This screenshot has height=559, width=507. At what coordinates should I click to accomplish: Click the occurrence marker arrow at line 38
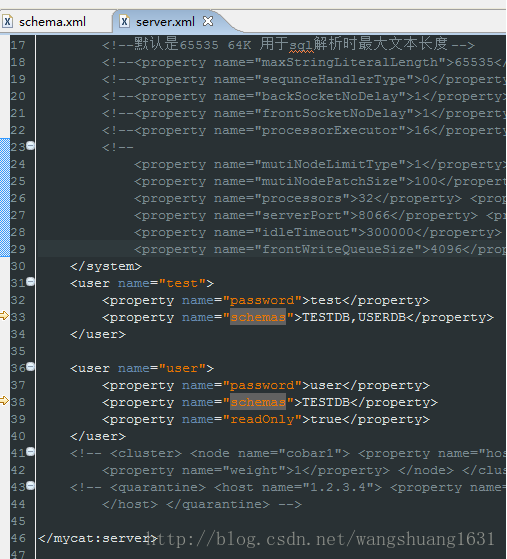pyautogui.click(x=4, y=400)
